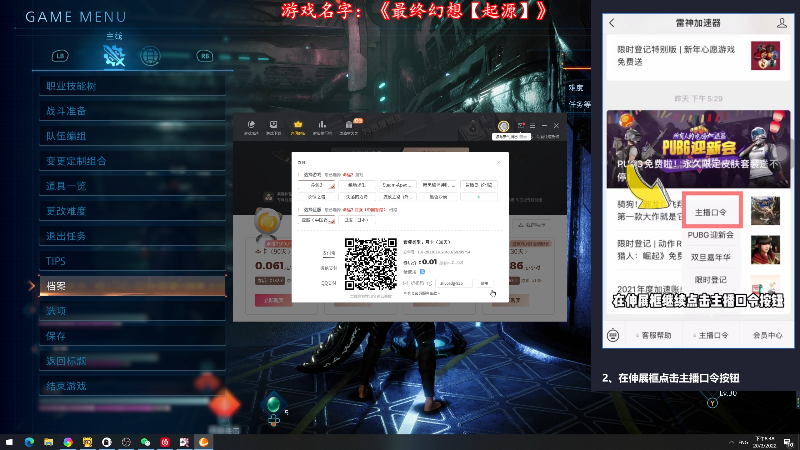
Task: Click the QR code in the payment dialog
Action: [371, 264]
